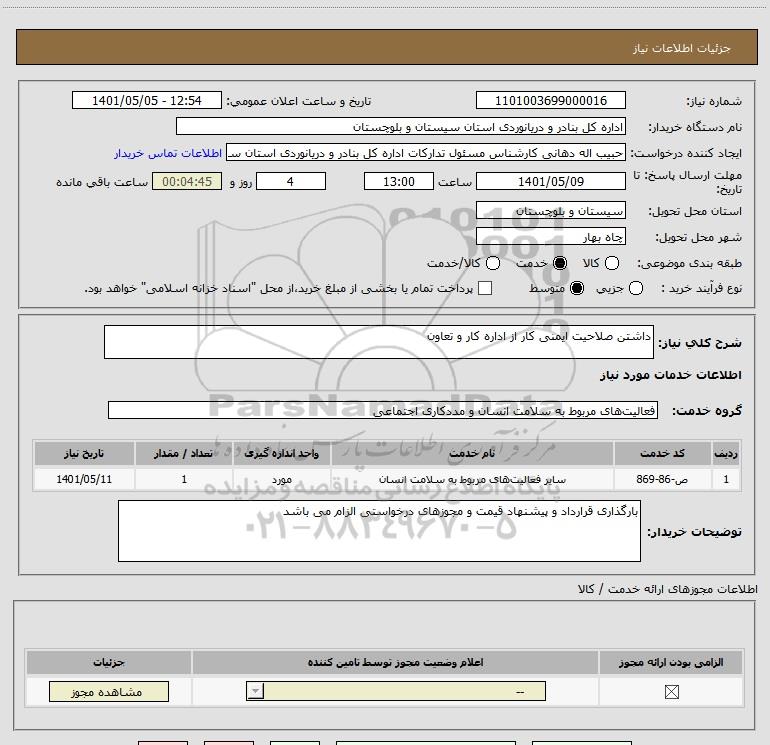Click the تعداد / مقدار column header

tap(184, 453)
